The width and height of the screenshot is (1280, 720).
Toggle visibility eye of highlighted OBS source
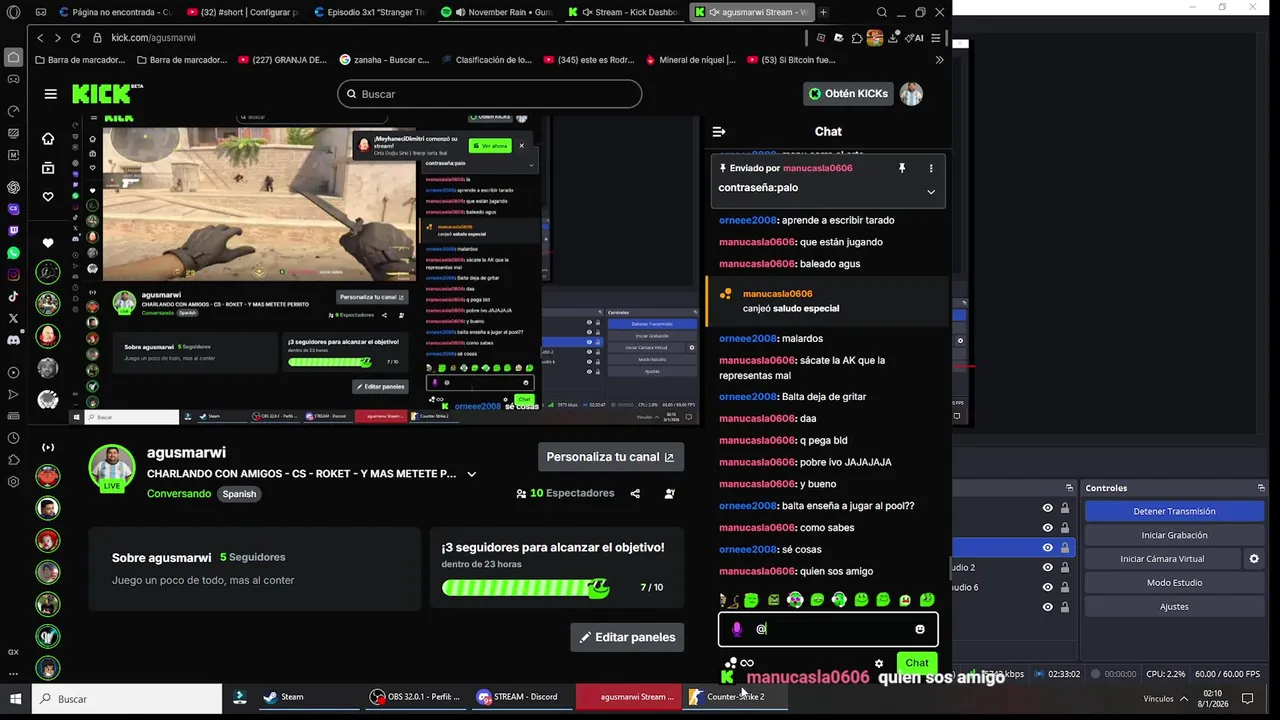click(1048, 548)
